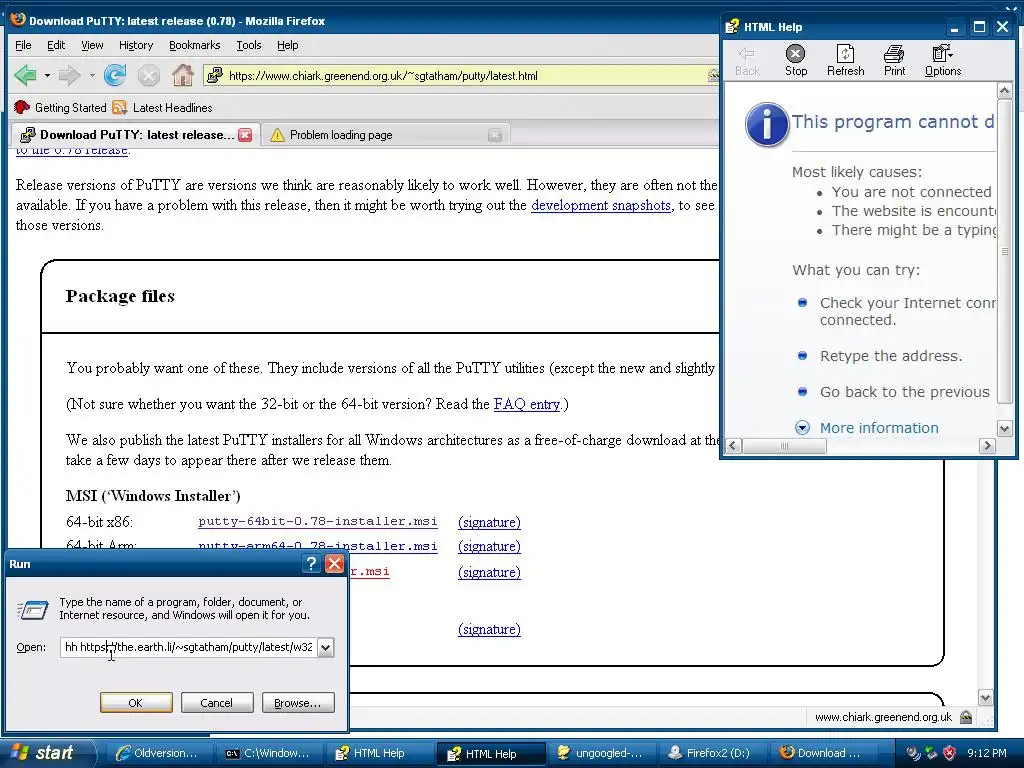Open Forward history dropdown arrow in Firefox
The image size is (1024, 768).
[x=92, y=76]
